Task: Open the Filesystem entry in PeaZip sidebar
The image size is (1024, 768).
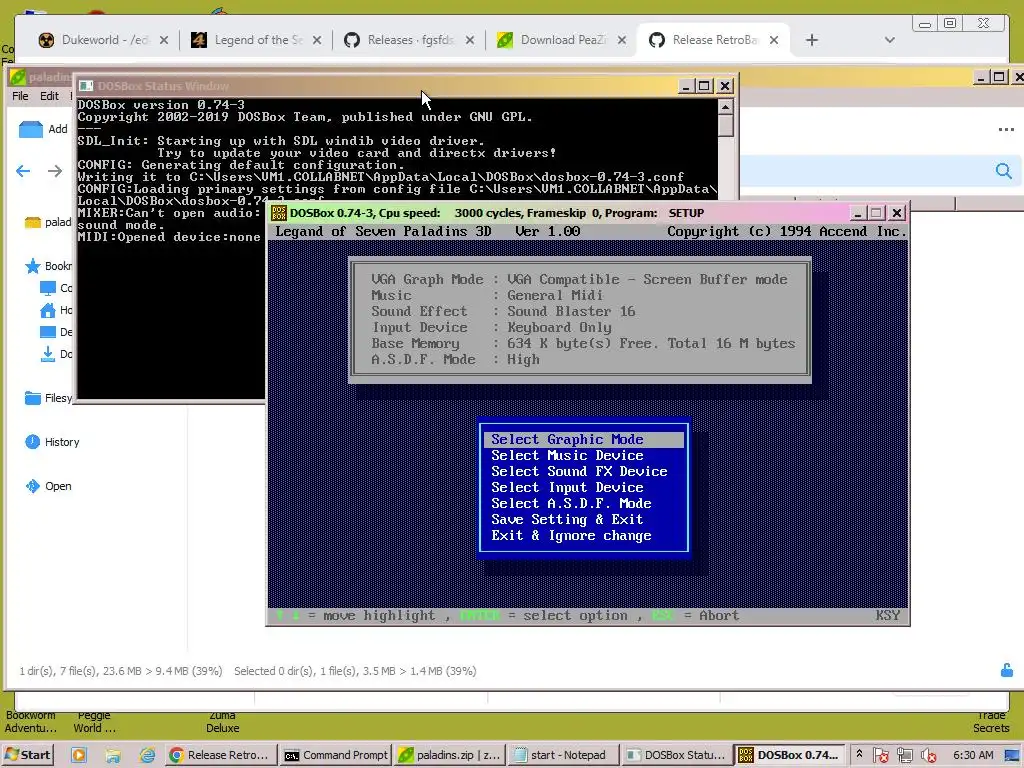Action: [x=48, y=398]
